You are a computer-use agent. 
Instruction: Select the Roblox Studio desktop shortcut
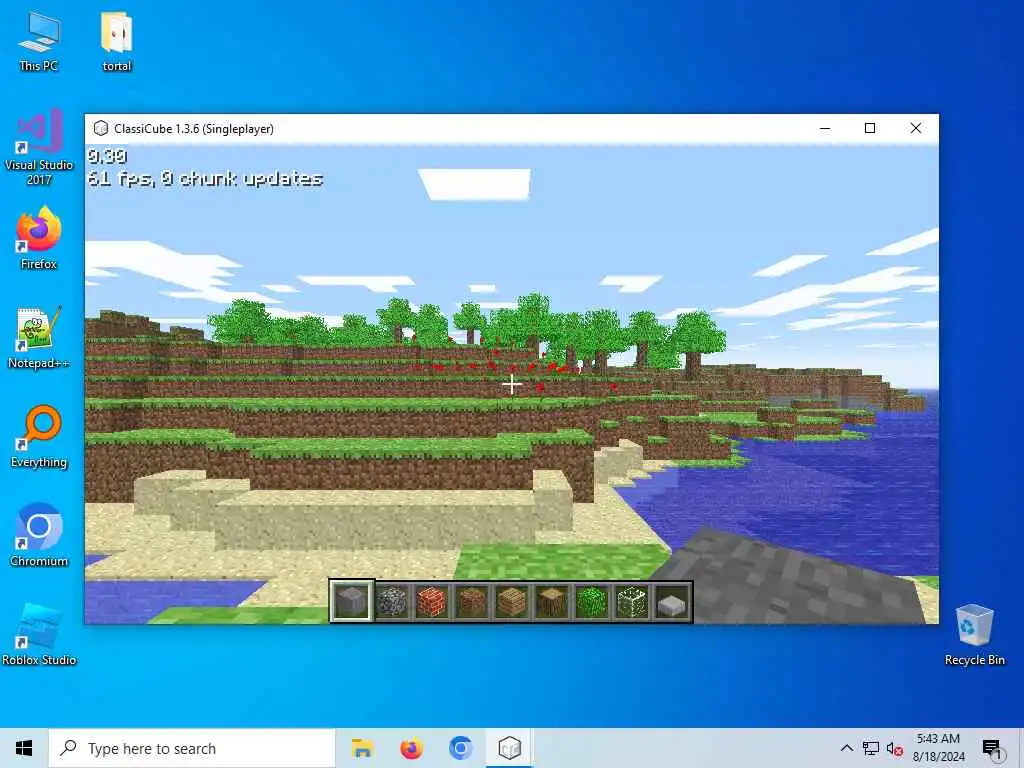pyautogui.click(x=39, y=635)
